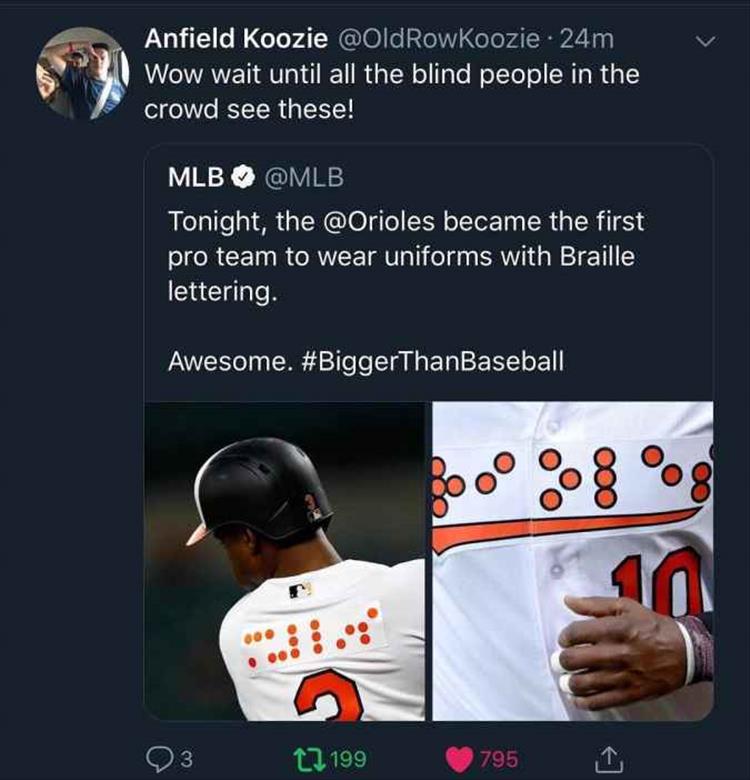Open left photo of player's Braille jersey back
Image resolution: width=750 pixels, height=780 pixels.
point(286,561)
